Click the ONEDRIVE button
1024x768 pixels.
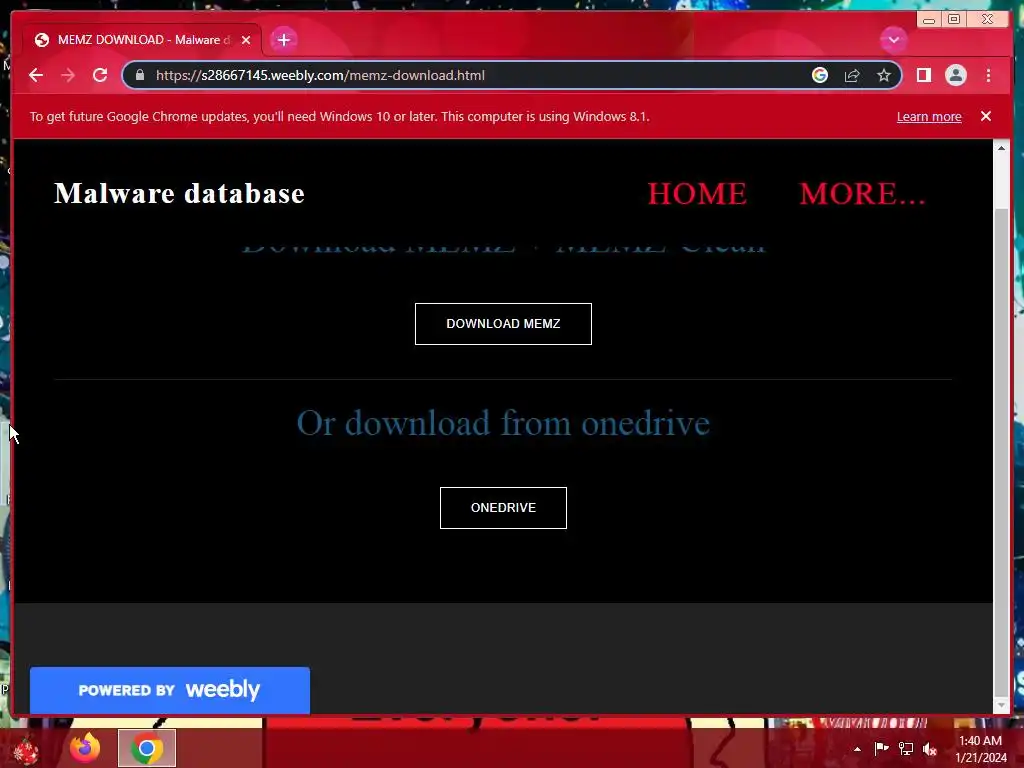point(503,507)
